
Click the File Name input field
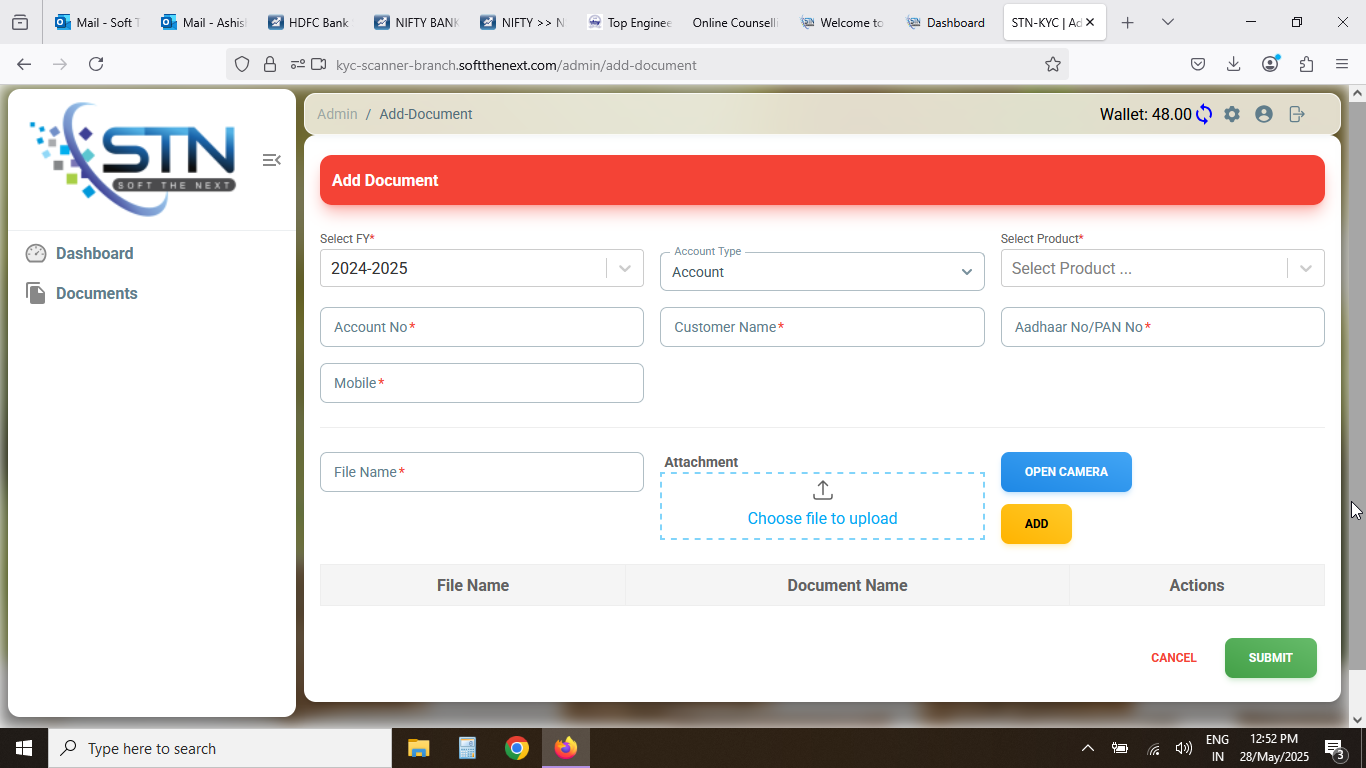click(x=482, y=472)
